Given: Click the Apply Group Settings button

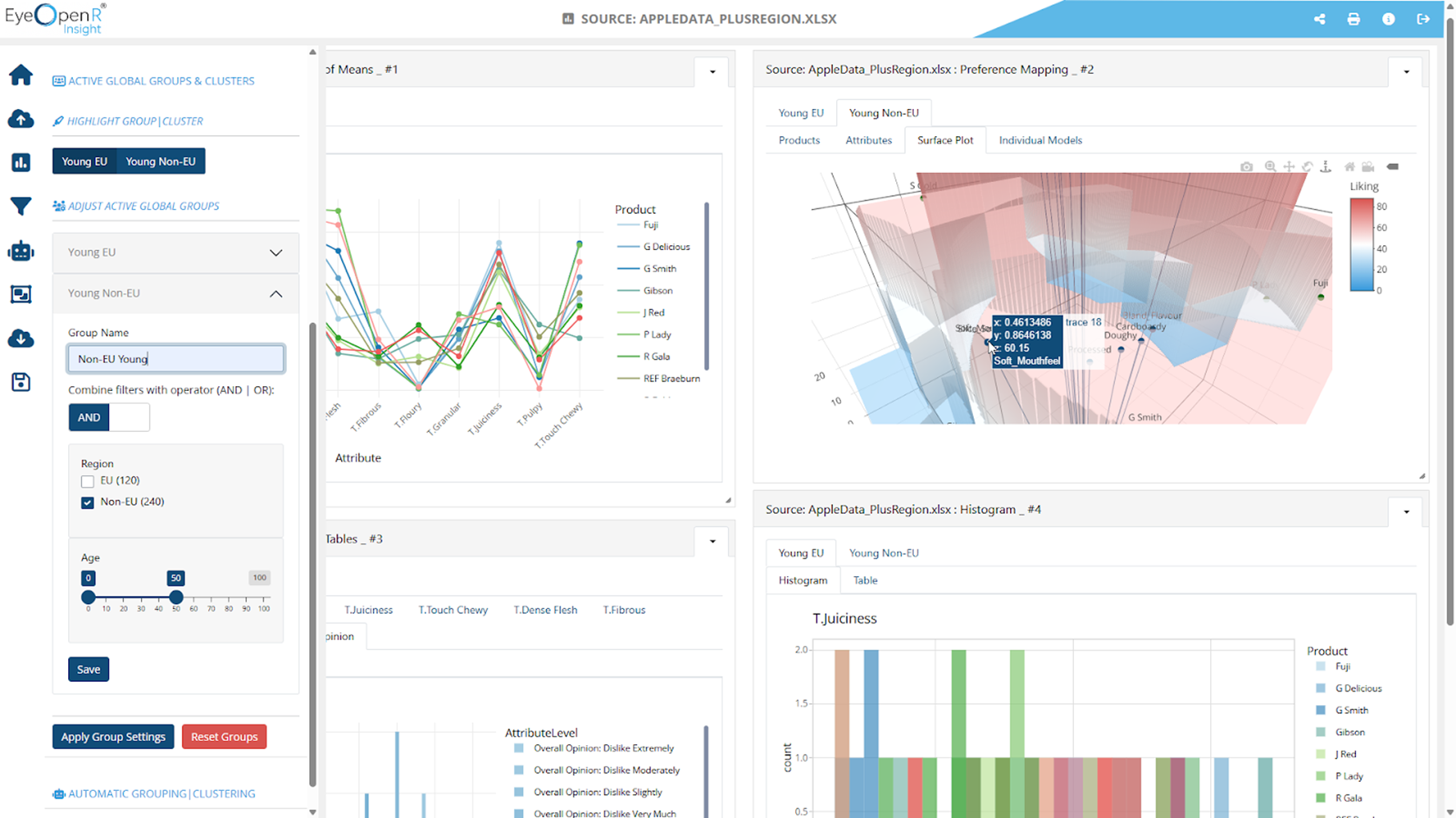Looking at the screenshot, I should 113,736.
